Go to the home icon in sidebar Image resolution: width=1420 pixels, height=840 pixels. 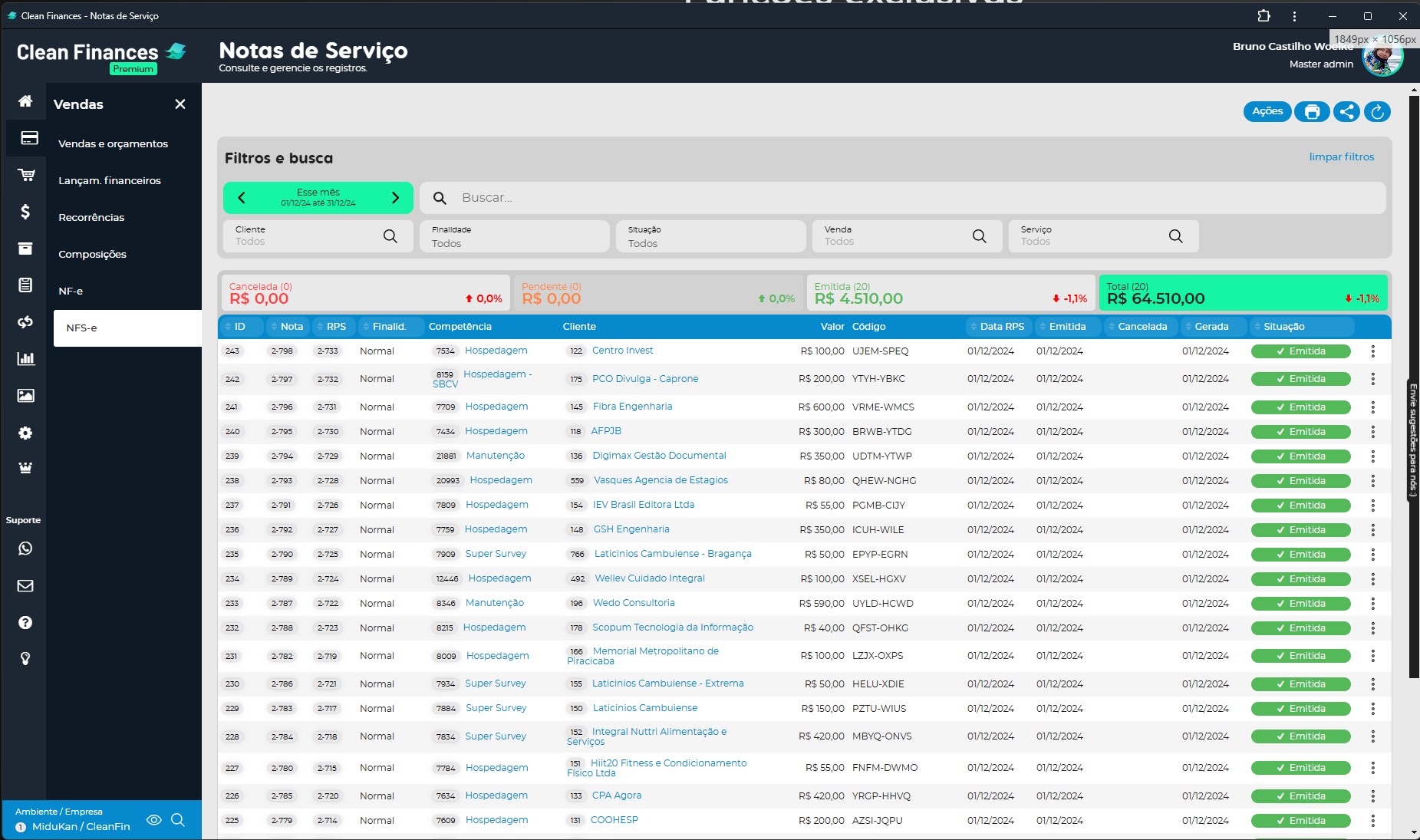(x=25, y=101)
